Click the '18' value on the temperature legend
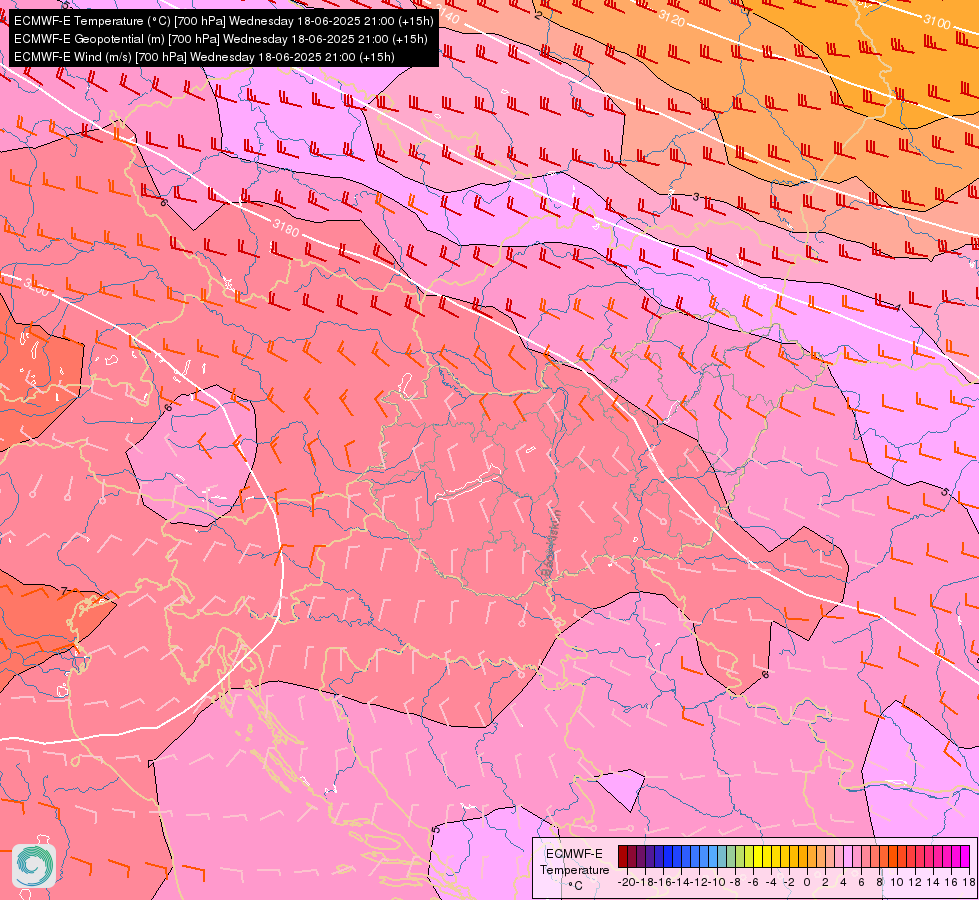This screenshot has height=900, width=979. click(968, 882)
